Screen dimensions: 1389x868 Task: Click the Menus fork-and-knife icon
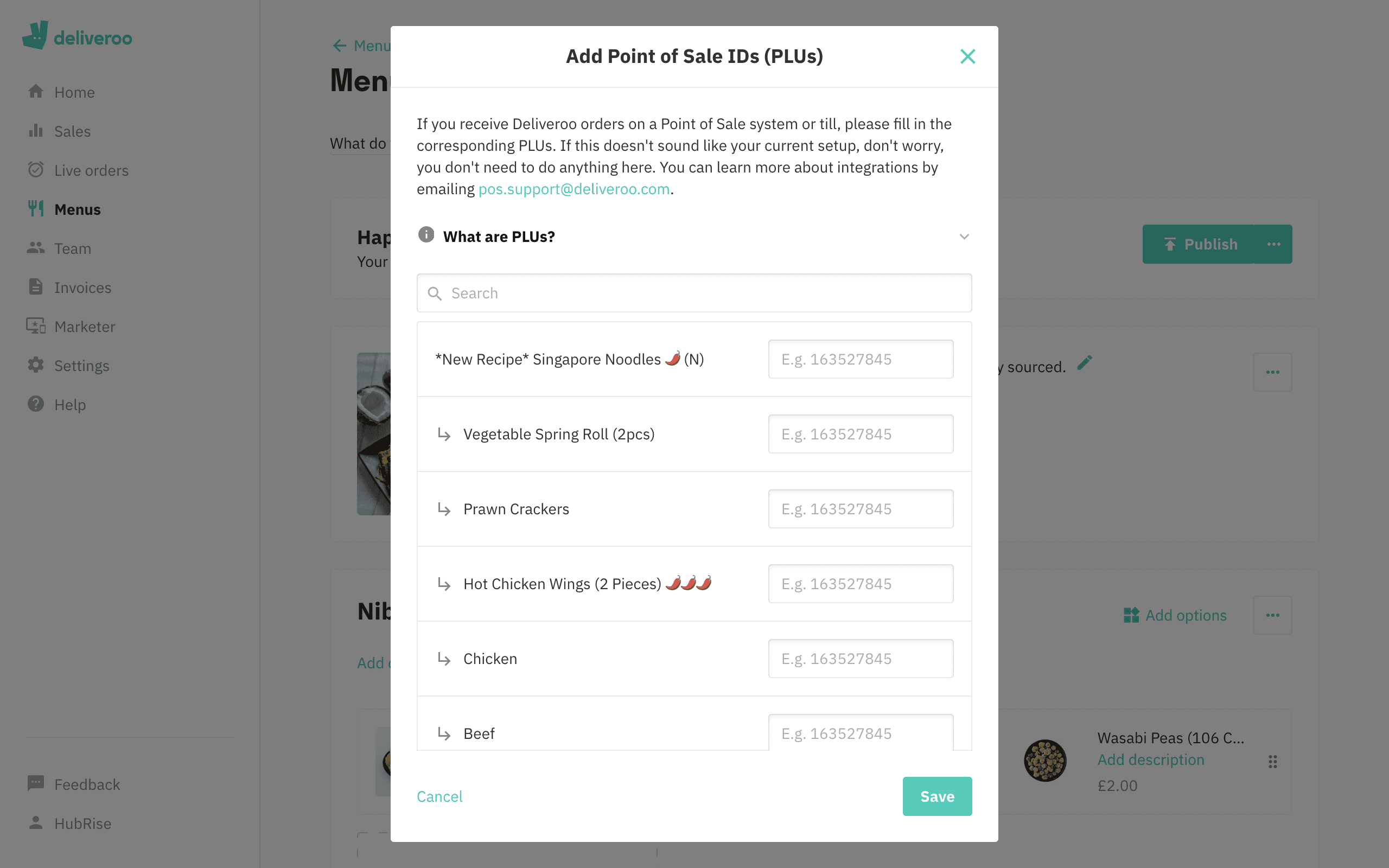click(35, 208)
